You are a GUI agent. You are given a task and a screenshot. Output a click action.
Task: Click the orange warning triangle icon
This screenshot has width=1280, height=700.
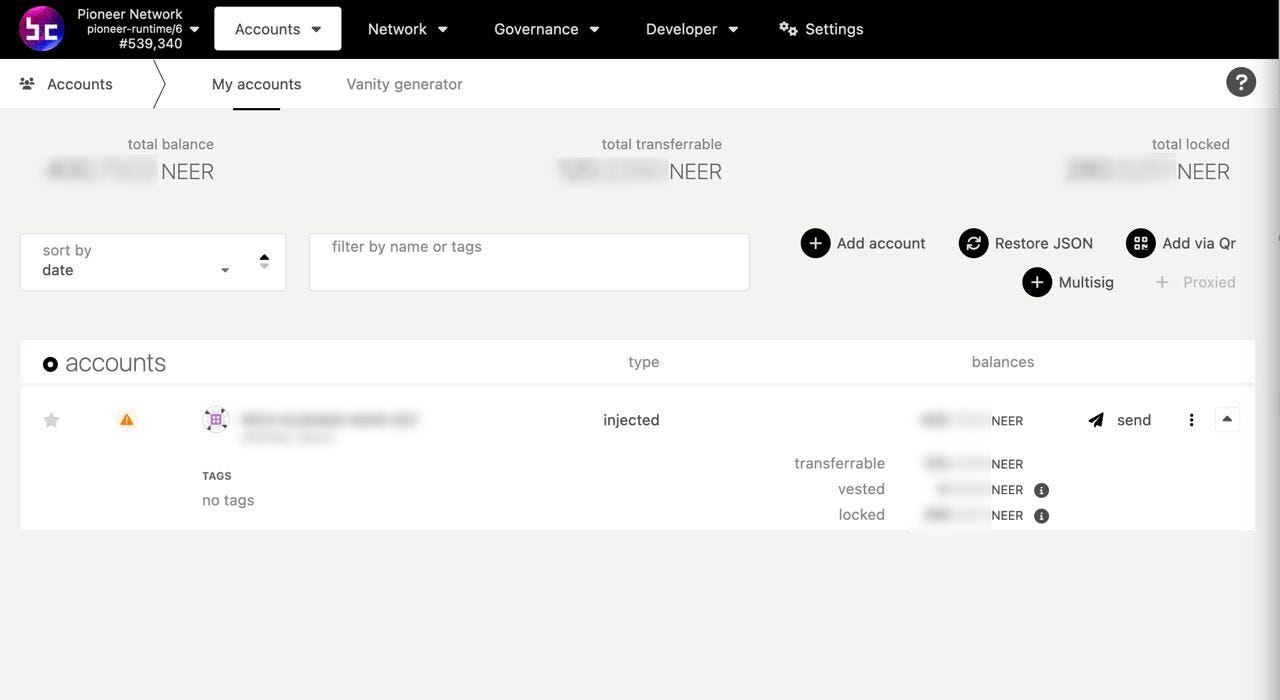coord(126,420)
